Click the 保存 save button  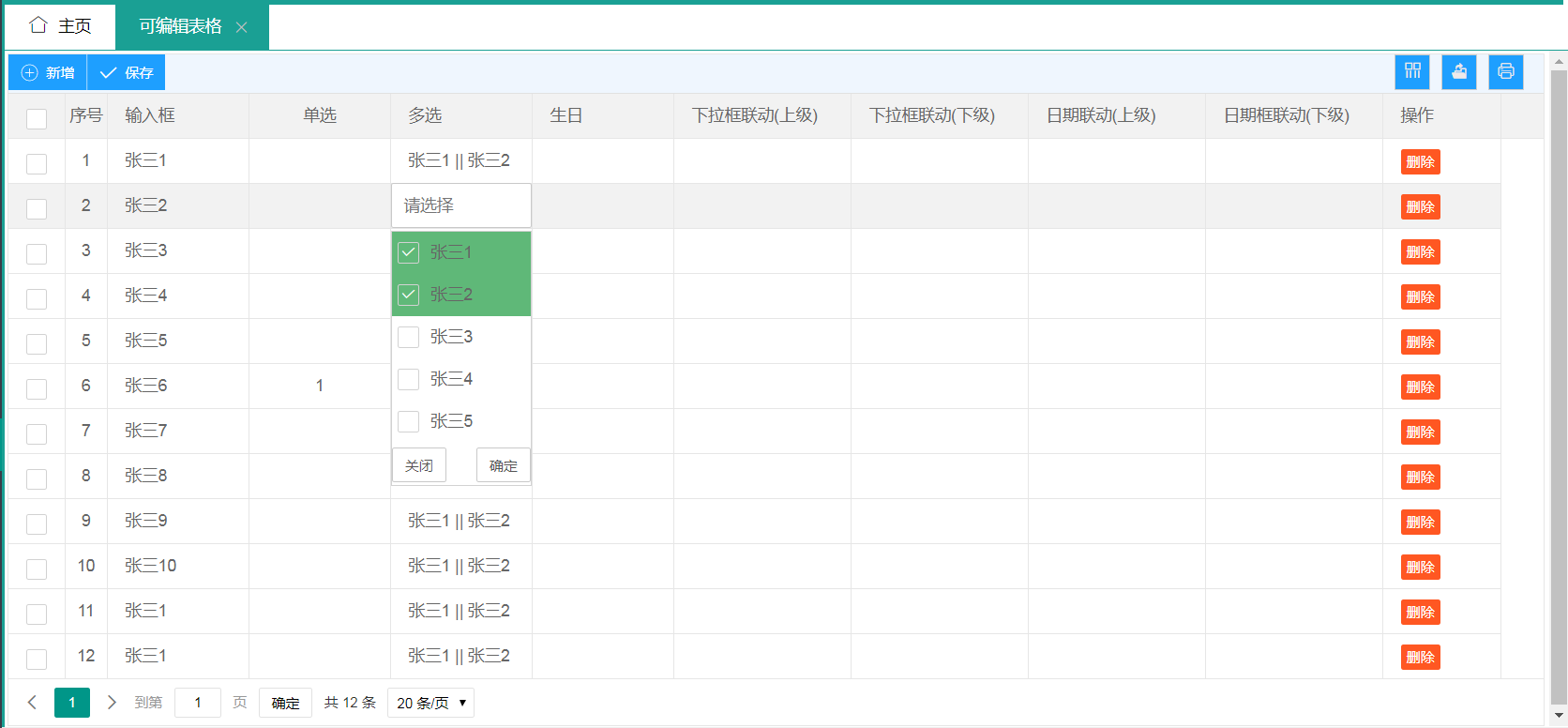[127, 72]
